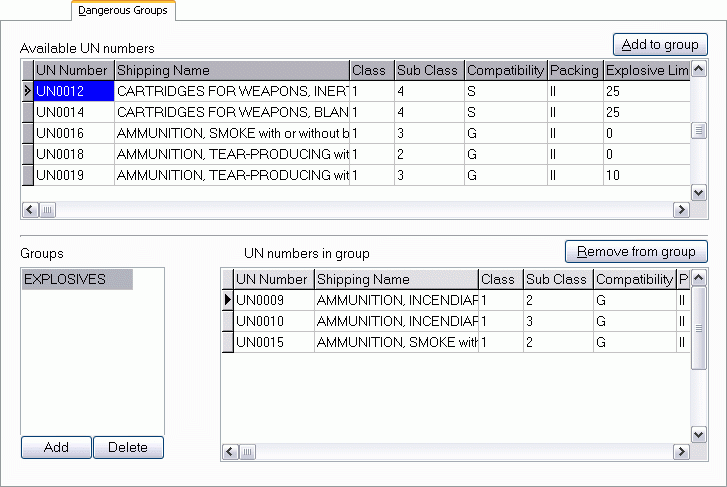This screenshot has height=487, width=727.
Task: Select UN0009 in the group grid
Action: [273, 300]
